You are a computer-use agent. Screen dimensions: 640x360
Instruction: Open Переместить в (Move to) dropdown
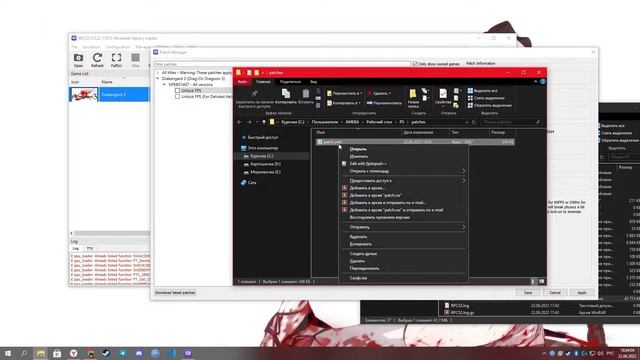point(344,93)
